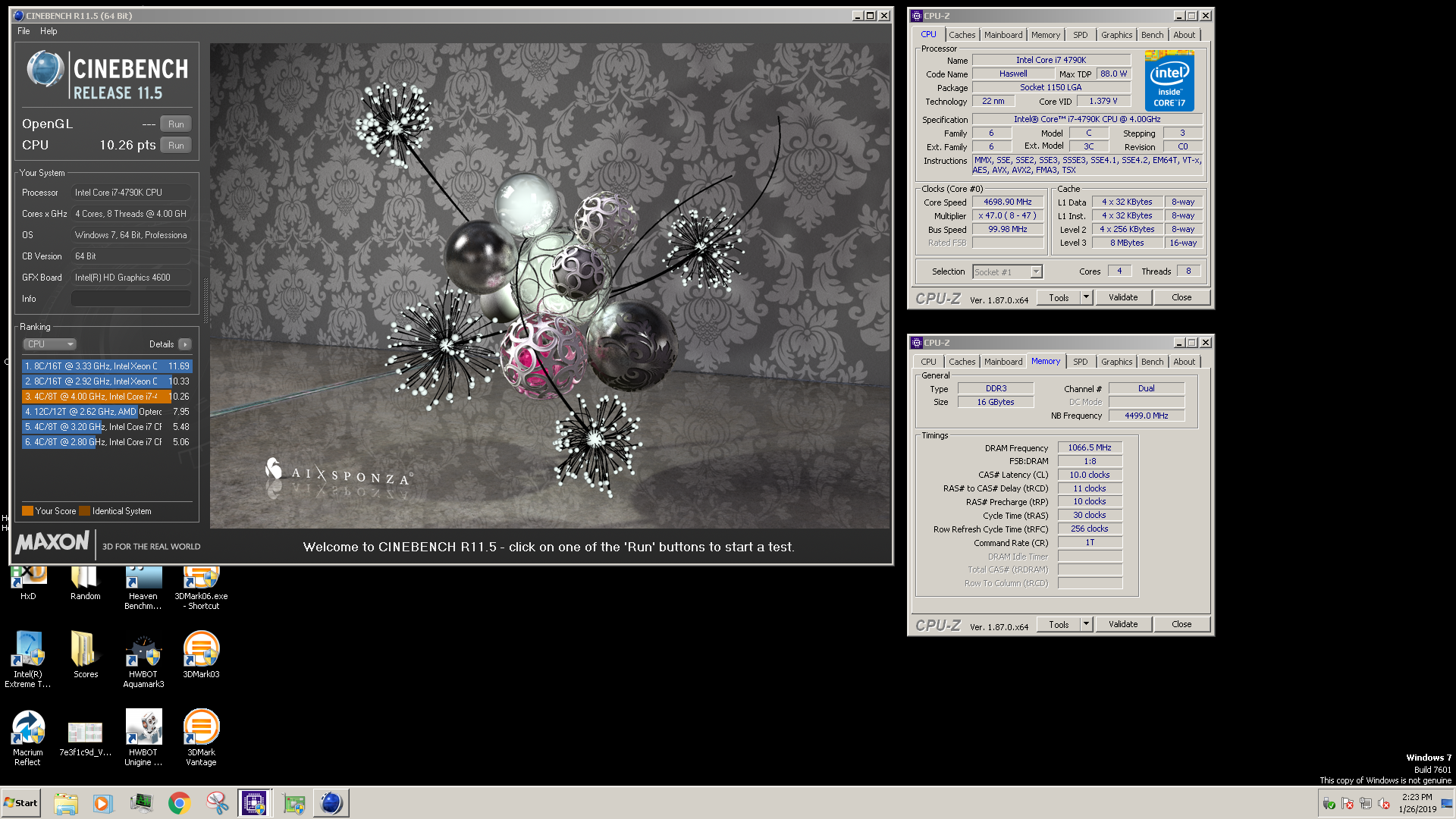Open the Windows Start menu
The image size is (1456, 819).
click(21, 803)
